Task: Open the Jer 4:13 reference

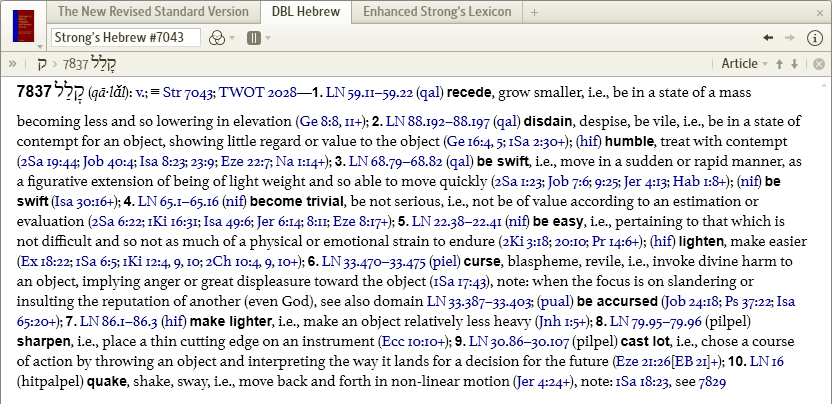Action: point(645,182)
